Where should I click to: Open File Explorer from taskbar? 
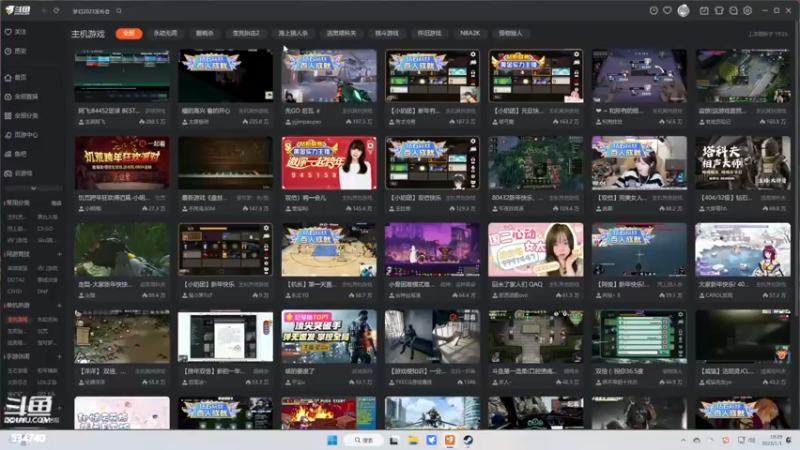(413, 440)
